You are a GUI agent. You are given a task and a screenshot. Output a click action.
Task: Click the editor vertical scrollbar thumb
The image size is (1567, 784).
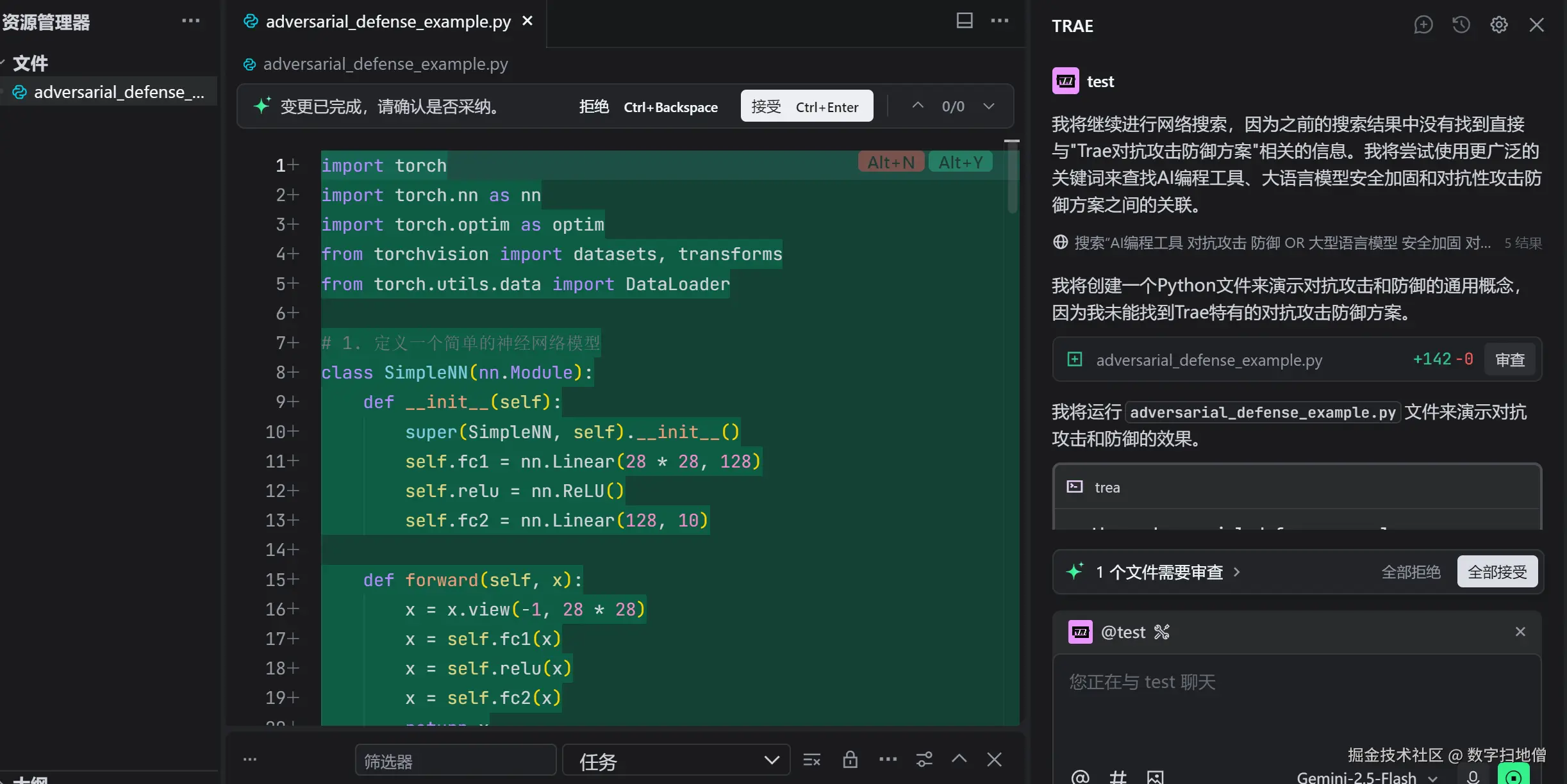1012,179
